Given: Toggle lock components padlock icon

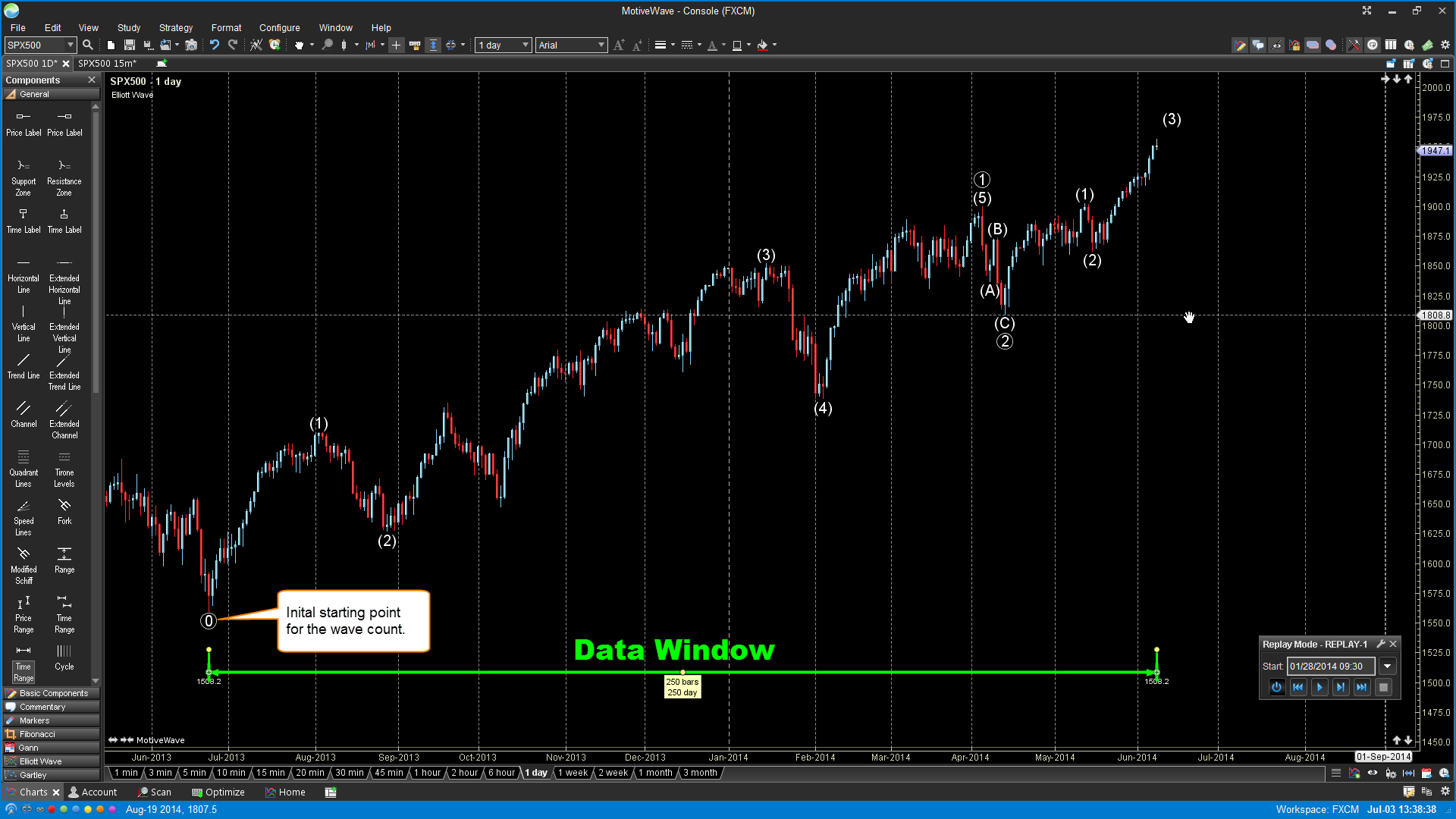Looking at the screenshot, I should coord(1294,45).
